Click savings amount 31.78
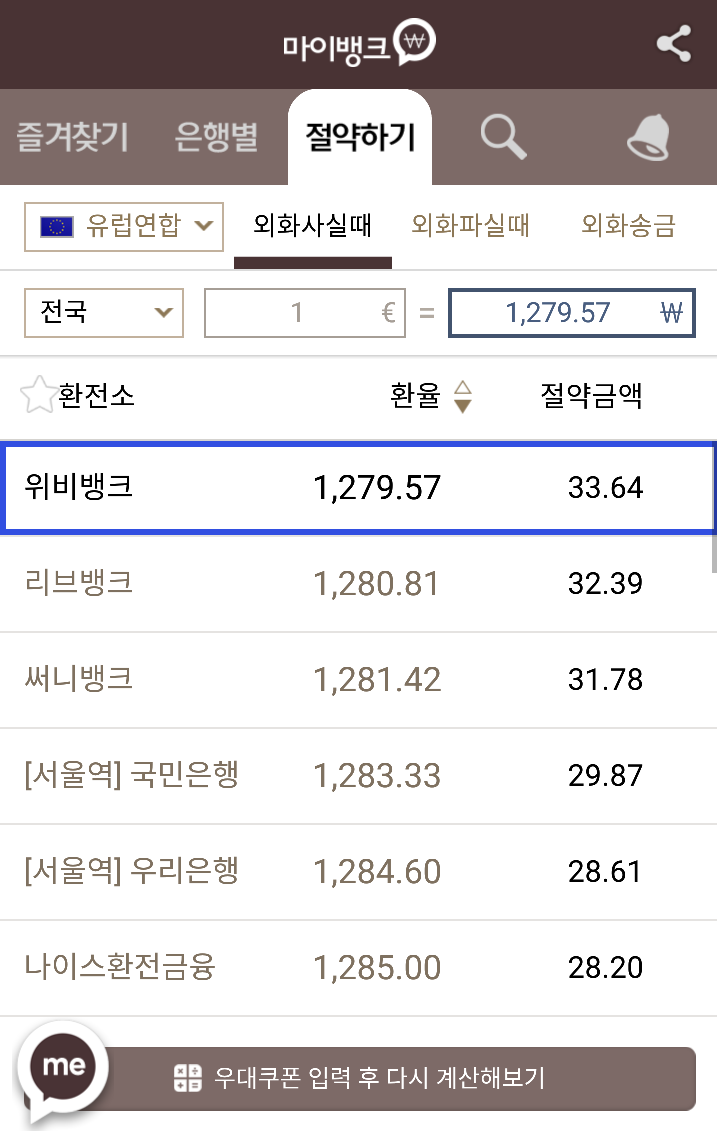Screen dimensions: 717x1142 (606, 680)
